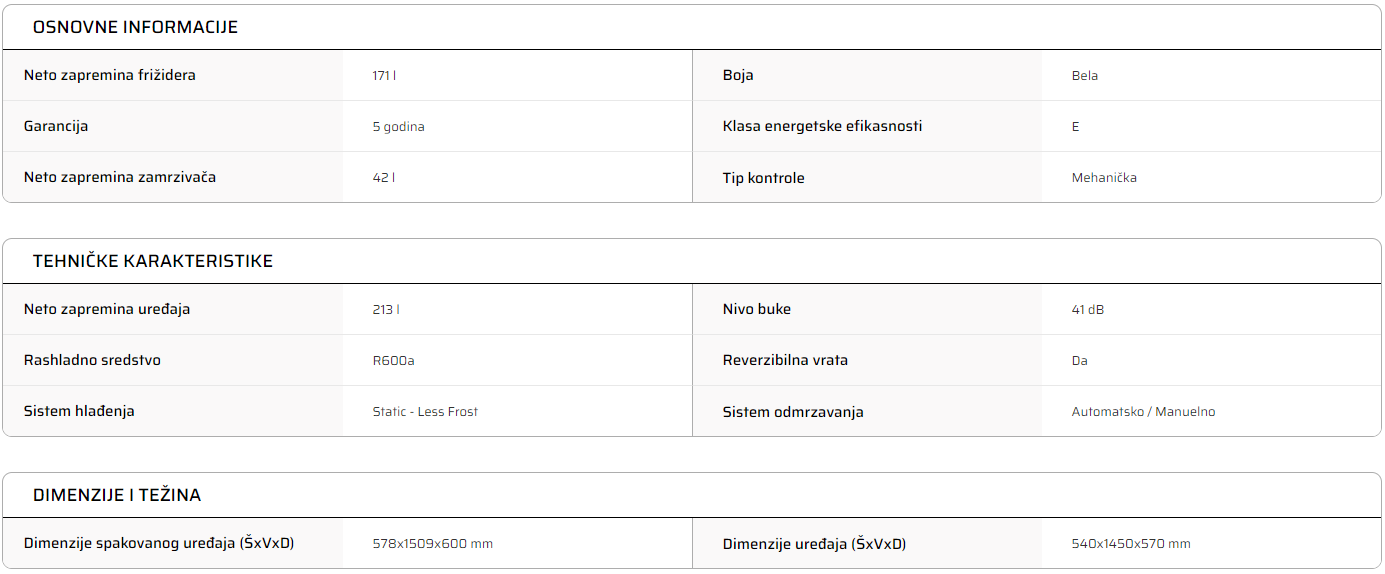Click the 213 l device volume value
Screen dimensions: 1385x574
[386, 309]
